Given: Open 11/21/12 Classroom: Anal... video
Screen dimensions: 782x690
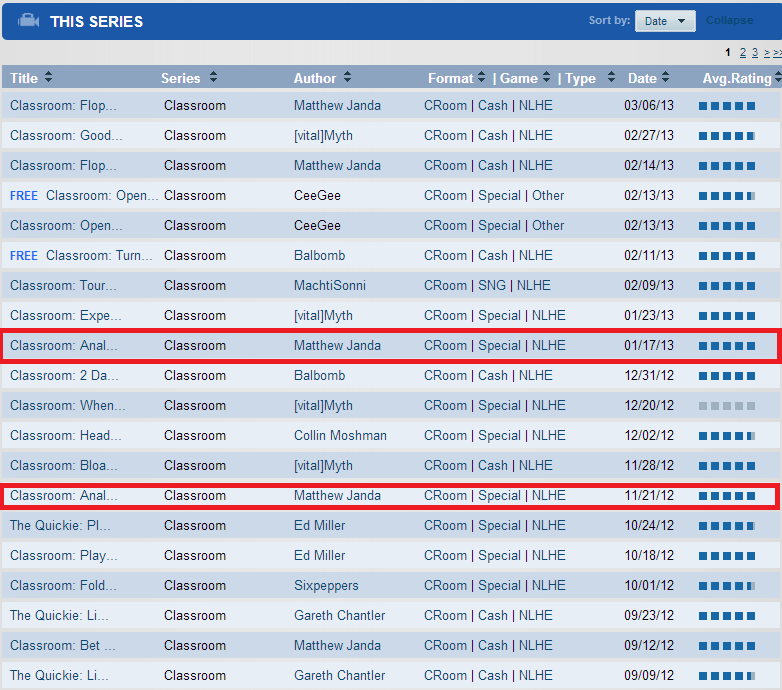Looking at the screenshot, I should click(x=63, y=495).
